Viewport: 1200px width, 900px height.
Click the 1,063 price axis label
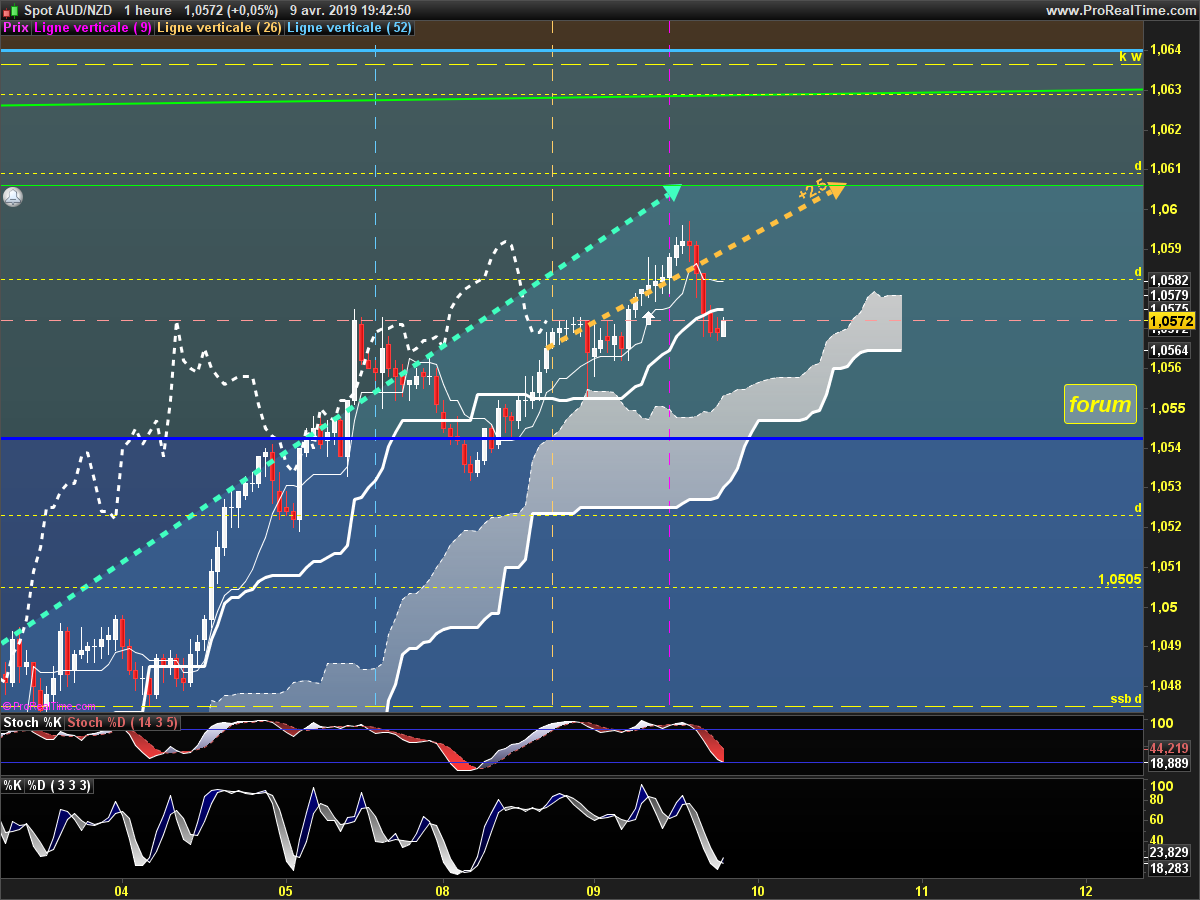point(1166,89)
